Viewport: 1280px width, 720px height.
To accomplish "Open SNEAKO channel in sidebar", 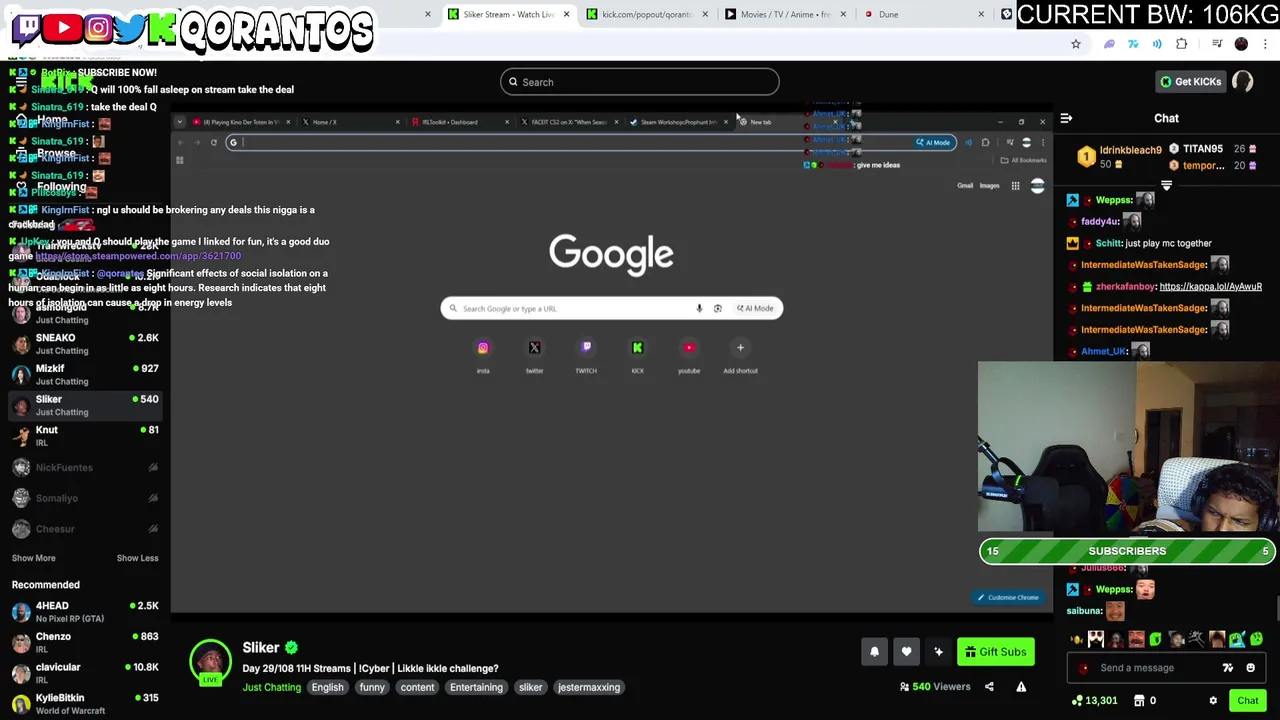I will coord(85,343).
